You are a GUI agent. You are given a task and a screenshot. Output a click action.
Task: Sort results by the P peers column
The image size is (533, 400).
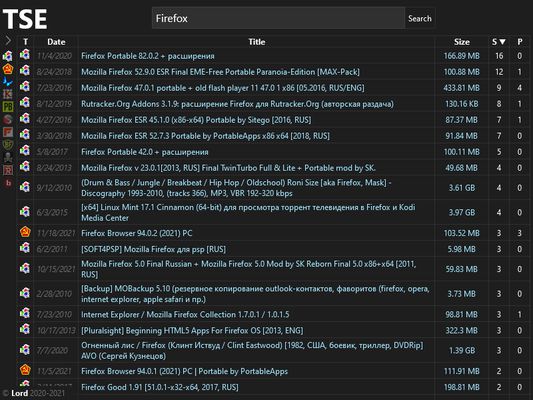point(520,42)
